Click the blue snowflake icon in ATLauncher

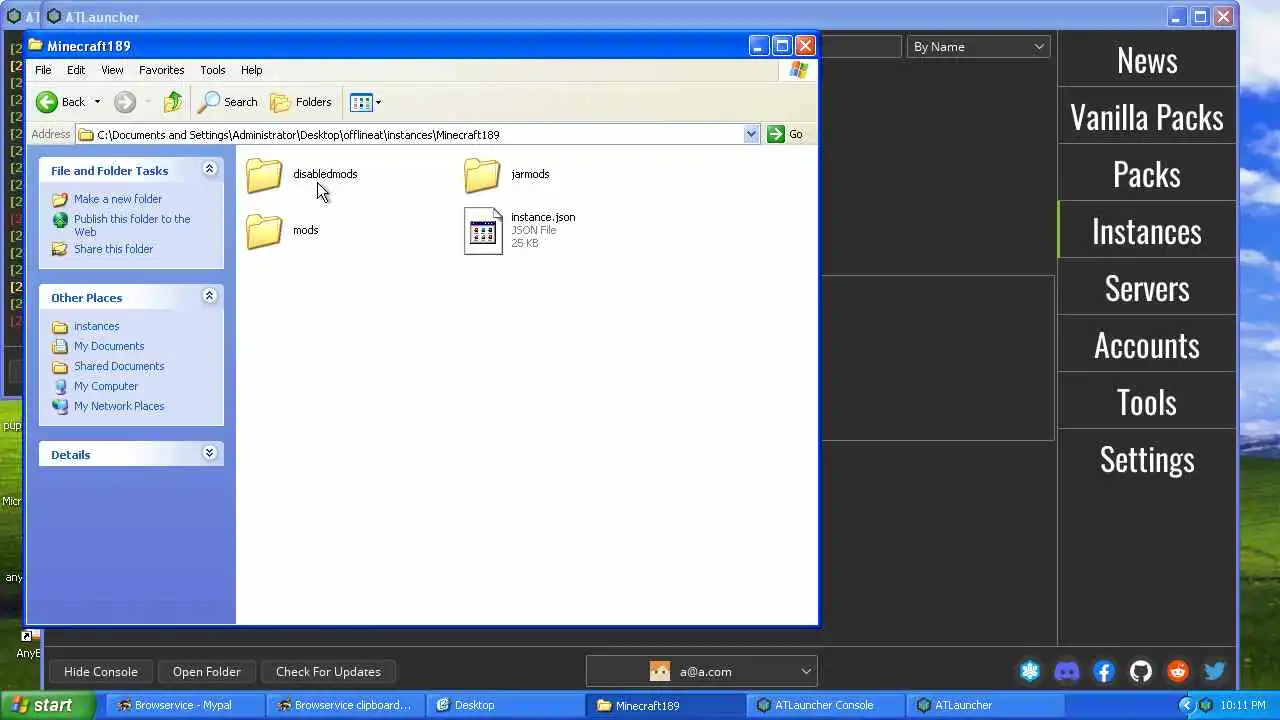1030,671
